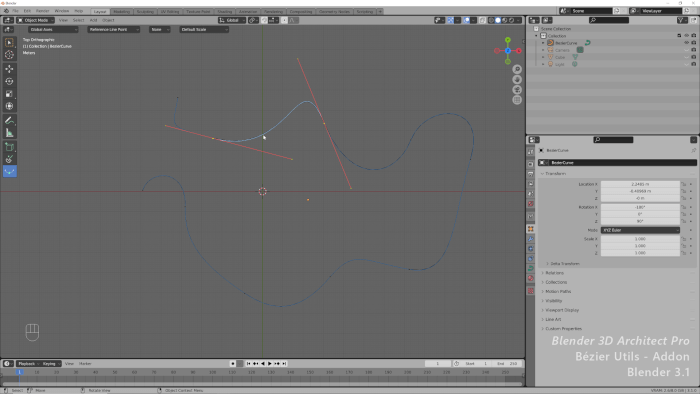Toggle the snapping magnet button

click(264, 20)
